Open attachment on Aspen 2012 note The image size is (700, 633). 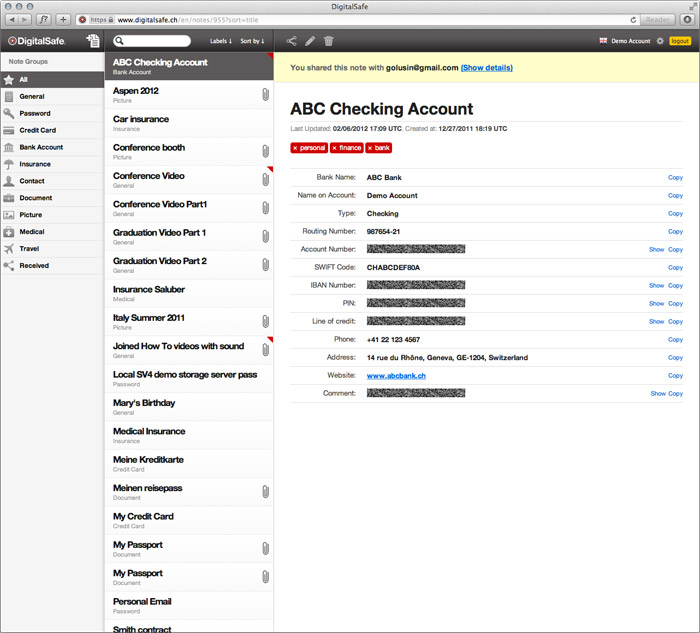click(x=266, y=94)
